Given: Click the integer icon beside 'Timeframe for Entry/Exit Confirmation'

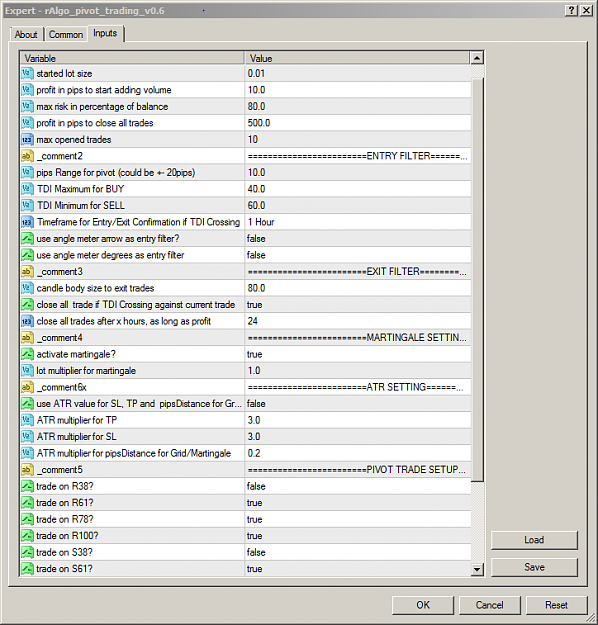Looking at the screenshot, I should (27, 222).
